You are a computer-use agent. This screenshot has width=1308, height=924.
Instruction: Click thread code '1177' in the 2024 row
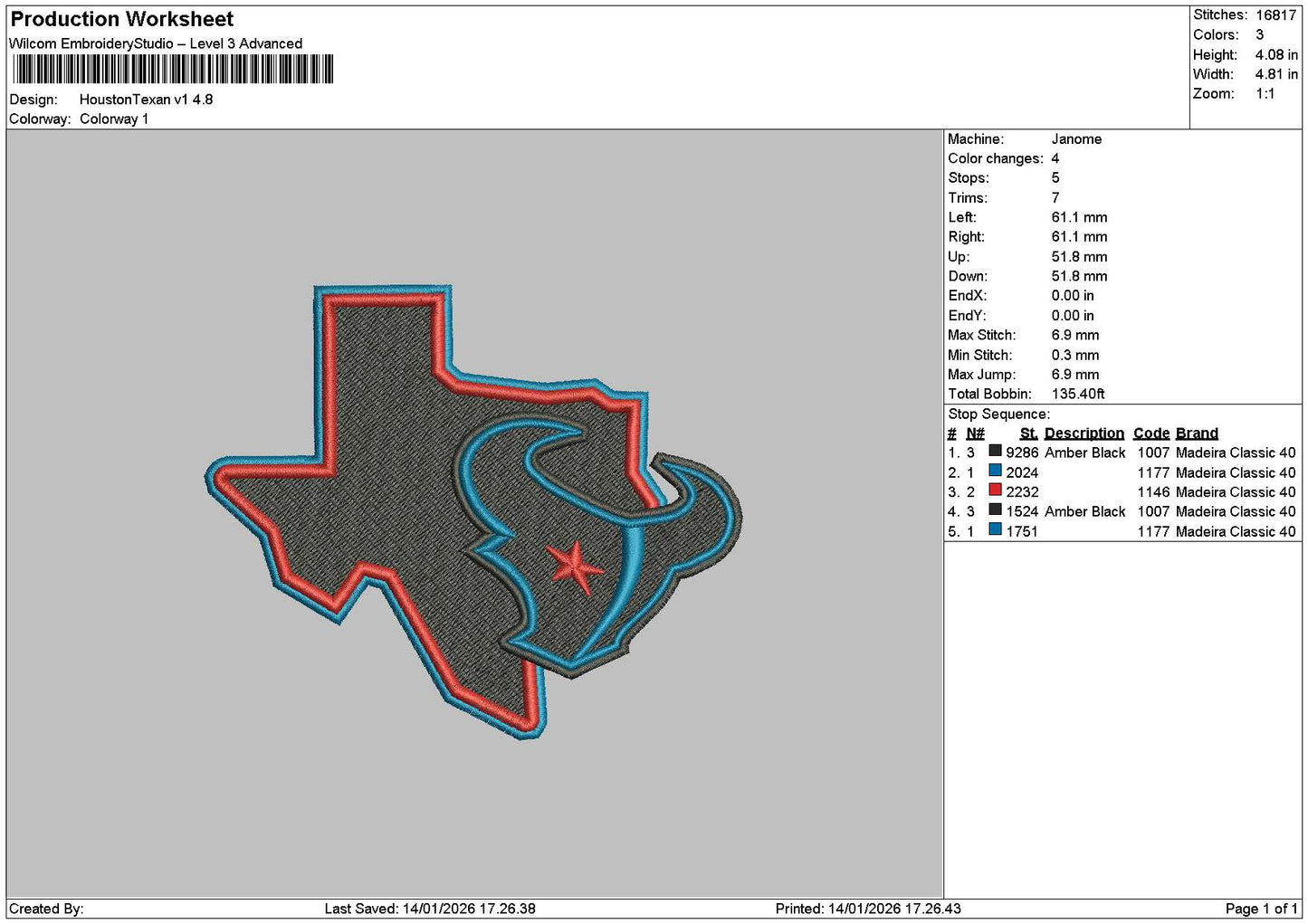point(1153,472)
